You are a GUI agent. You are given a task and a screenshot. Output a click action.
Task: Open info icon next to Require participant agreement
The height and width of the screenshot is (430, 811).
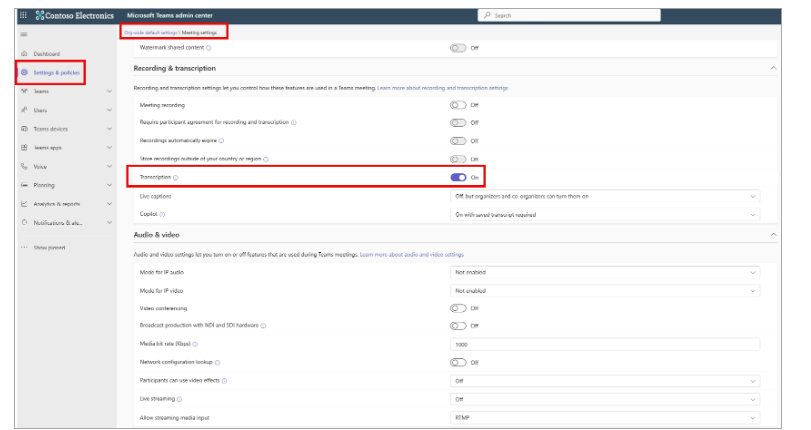[294, 123]
